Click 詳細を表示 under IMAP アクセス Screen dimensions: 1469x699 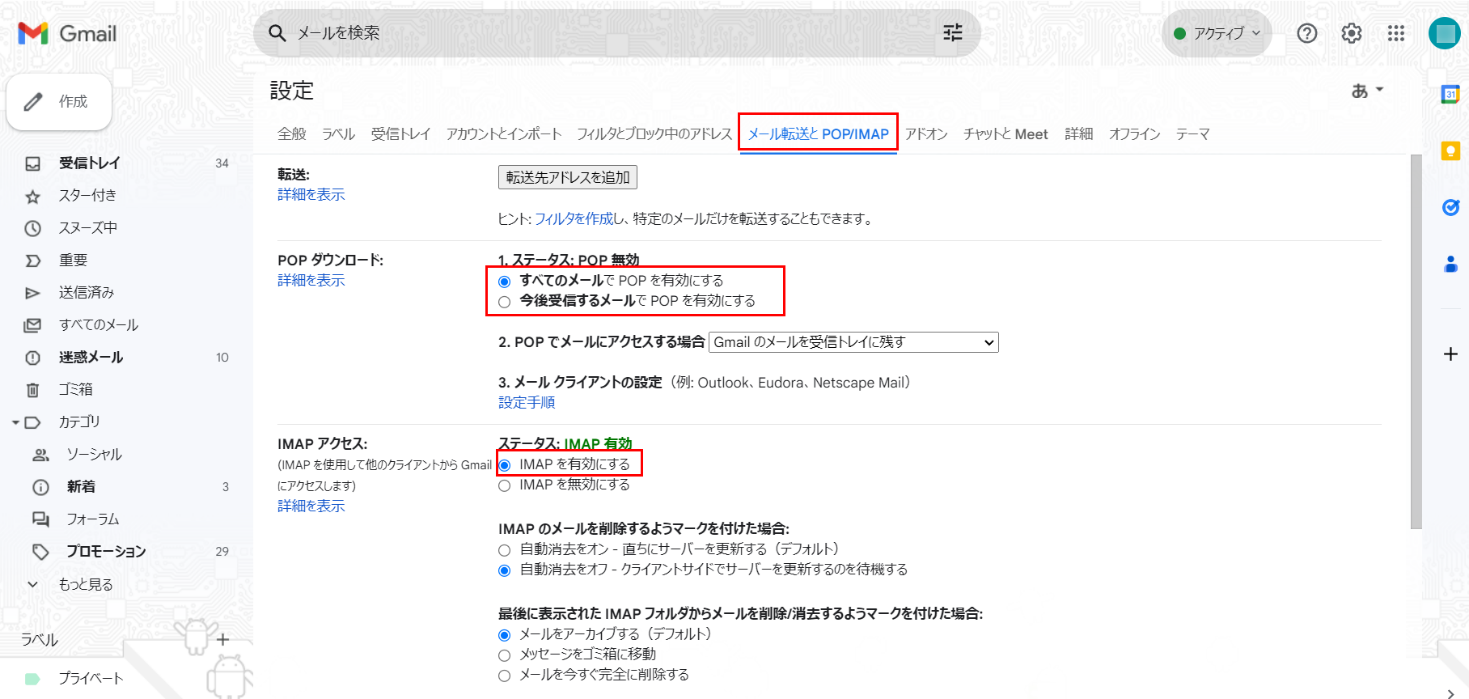click(311, 506)
